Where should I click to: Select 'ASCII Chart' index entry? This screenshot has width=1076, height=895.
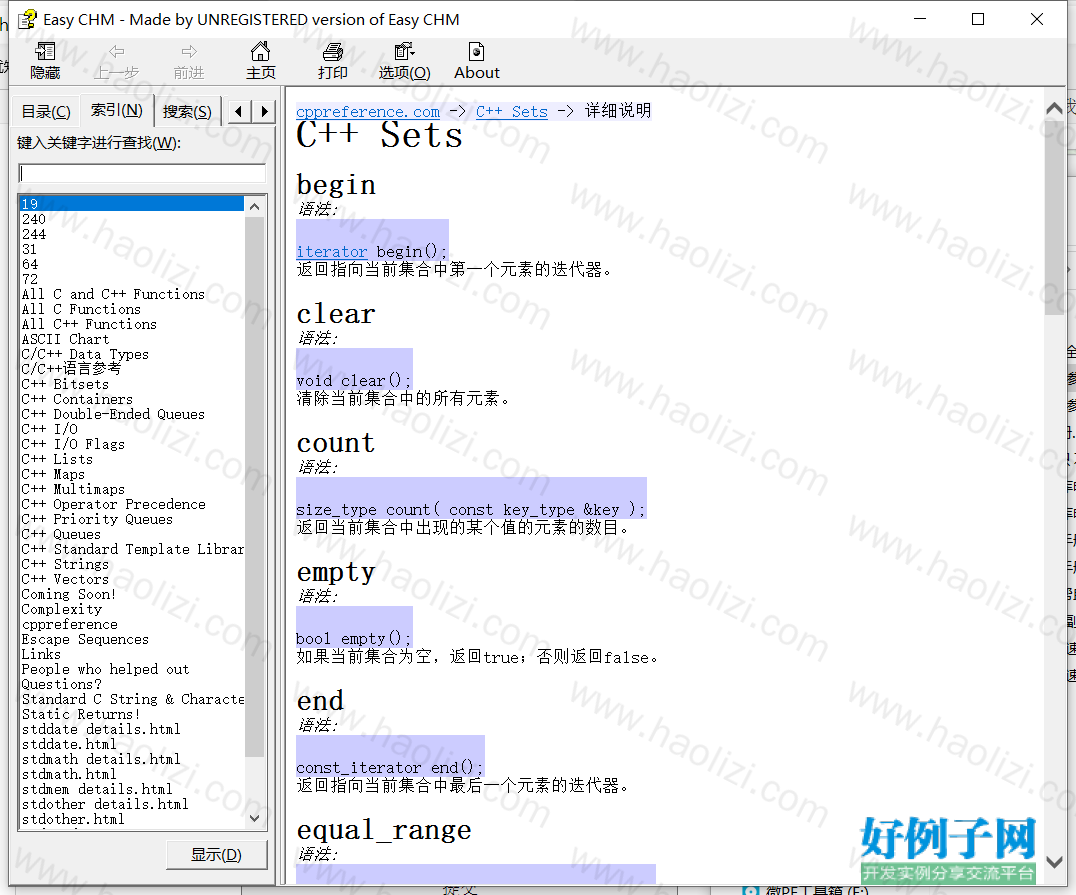(x=65, y=339)
